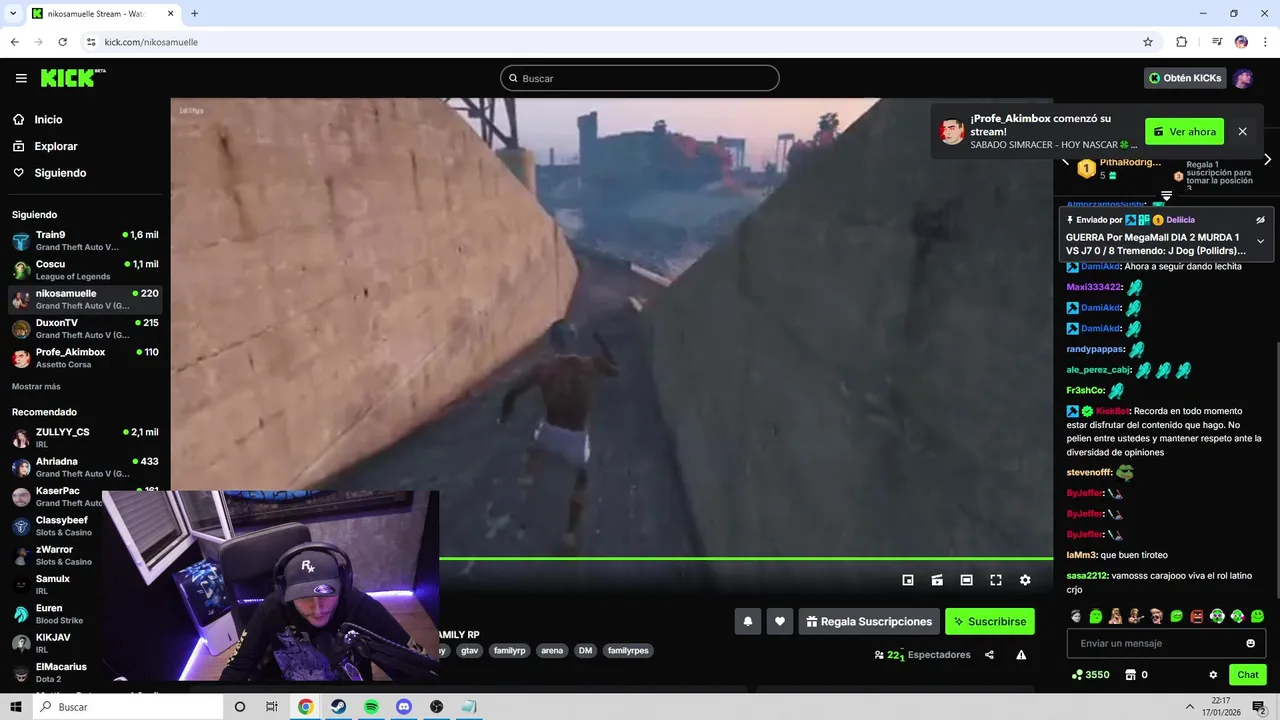The image size is (1280, 720).
Task: Dismiss the Profe_Akimbox stream notification
Action: pyautogui.click(x=1242, y=131)
